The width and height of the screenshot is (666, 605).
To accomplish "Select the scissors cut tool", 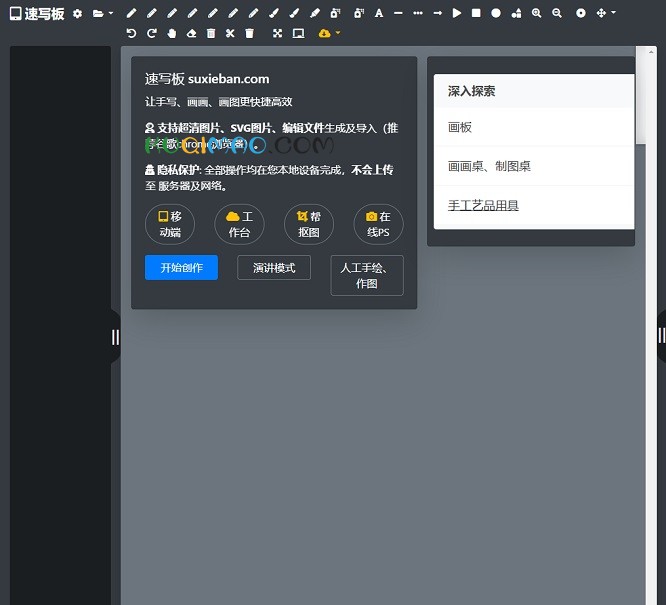I will (x=230, y=33).
